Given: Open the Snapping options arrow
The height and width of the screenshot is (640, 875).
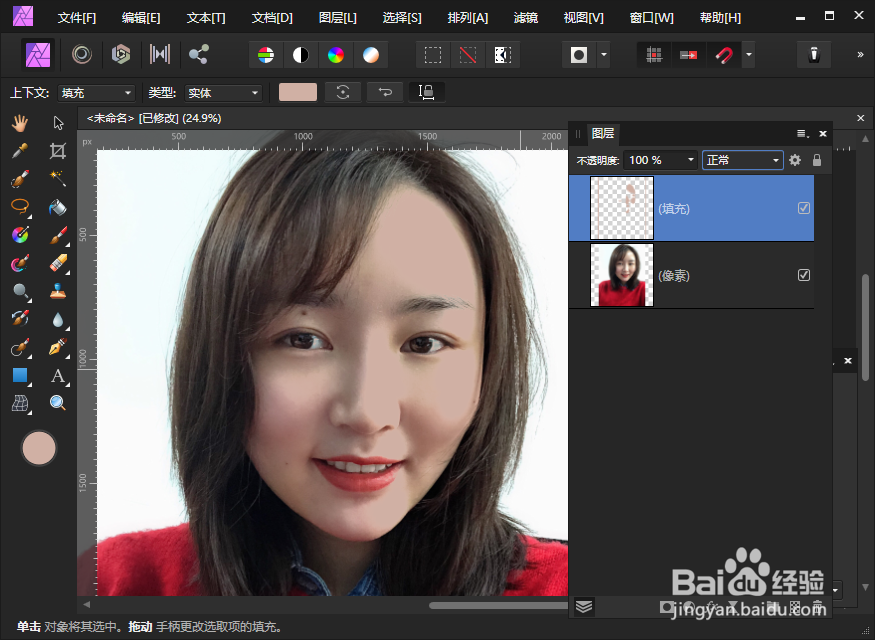Looking at the screenshot, I should tap(749, 55).
